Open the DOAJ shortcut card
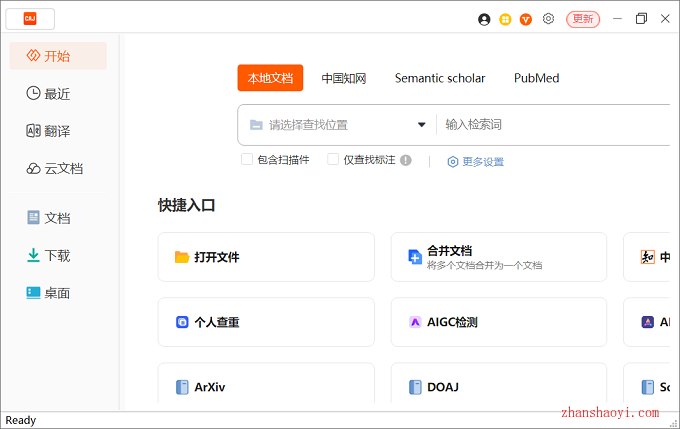680x429 pixels. (x=499, y=383)
